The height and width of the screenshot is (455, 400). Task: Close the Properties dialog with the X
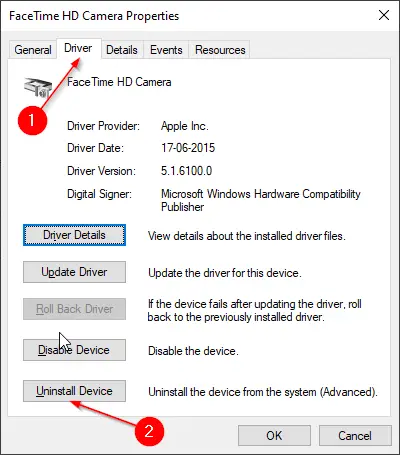pyautogui.click(x=384, y=15)
